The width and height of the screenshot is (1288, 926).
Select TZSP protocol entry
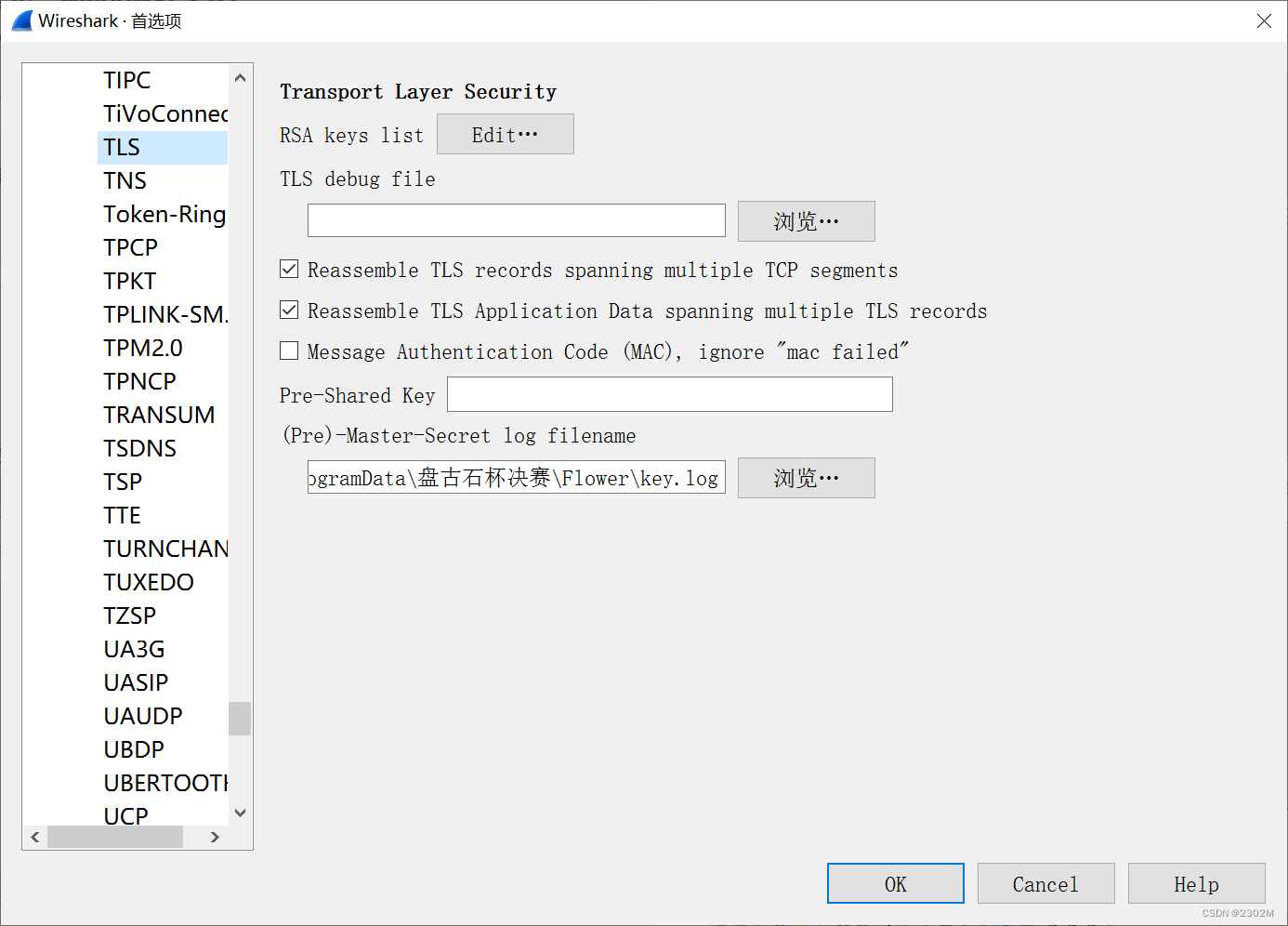click(163, 616)
